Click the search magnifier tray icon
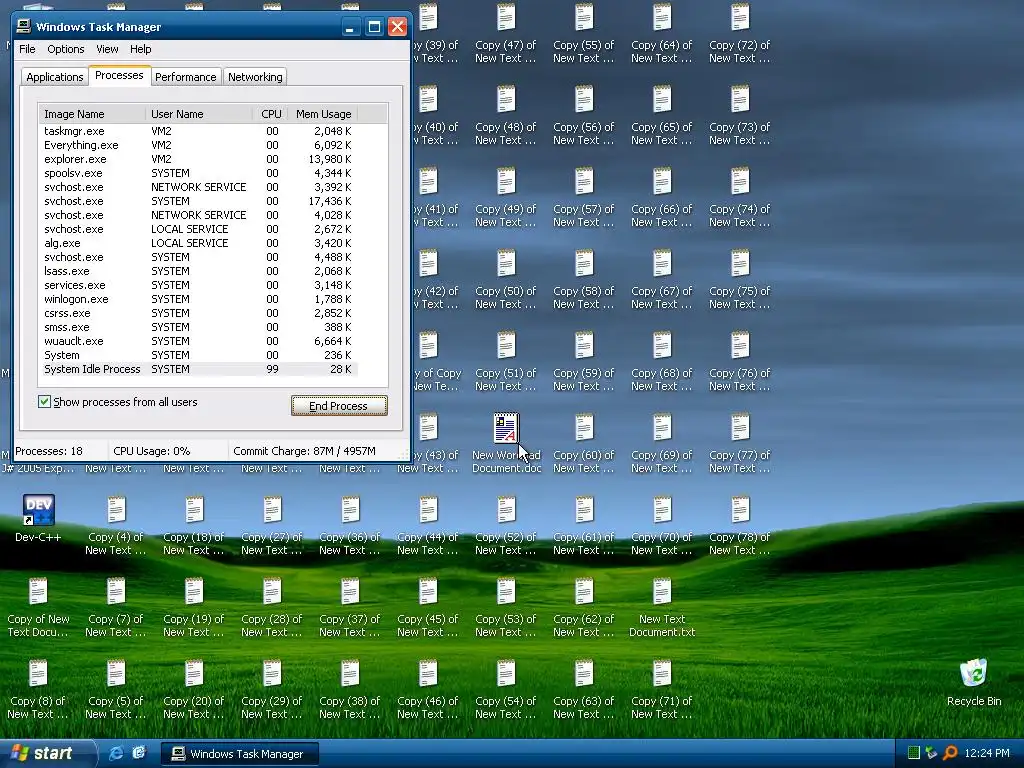Screen dimensions: 1024x768 [950, 753]
